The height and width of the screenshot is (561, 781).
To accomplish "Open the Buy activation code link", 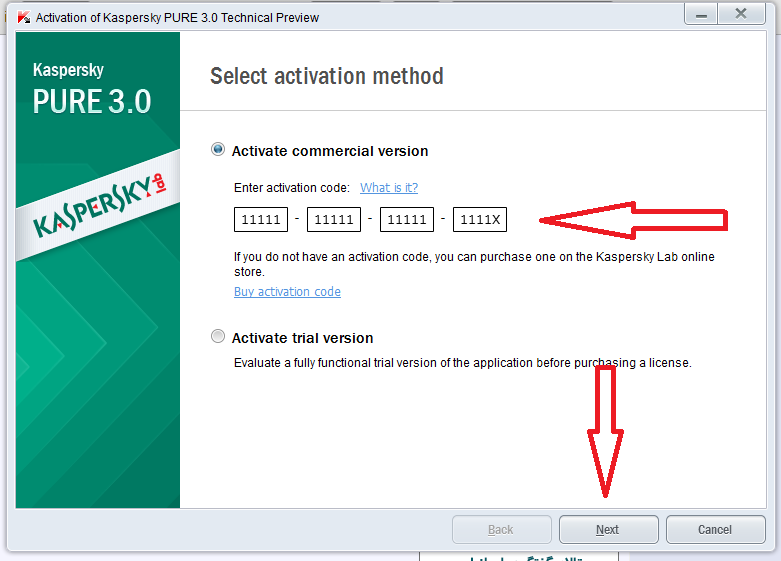I will click(287, 291).
